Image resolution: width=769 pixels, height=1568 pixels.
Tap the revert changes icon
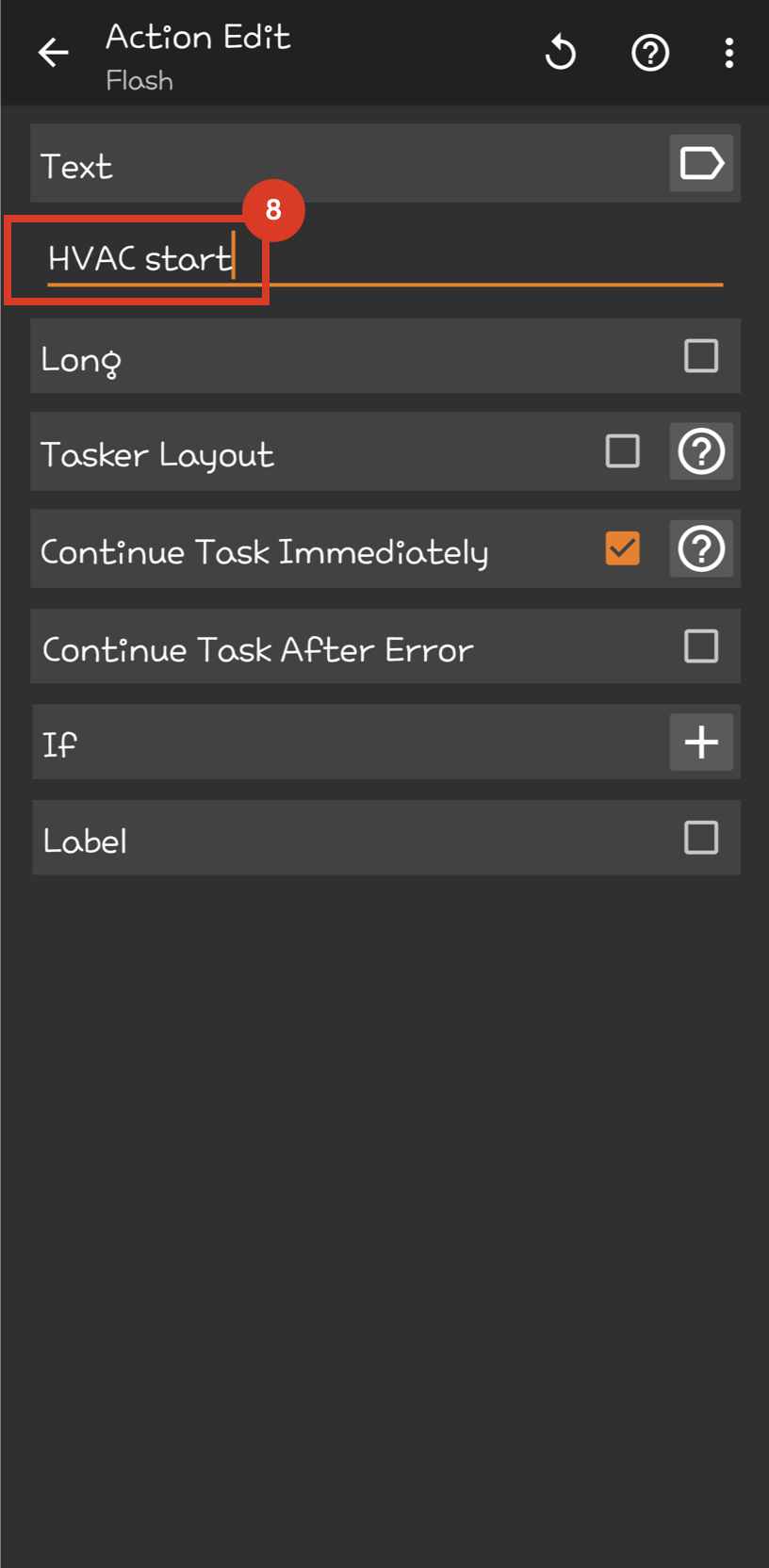pyautogui.click(x=561, y=53)
